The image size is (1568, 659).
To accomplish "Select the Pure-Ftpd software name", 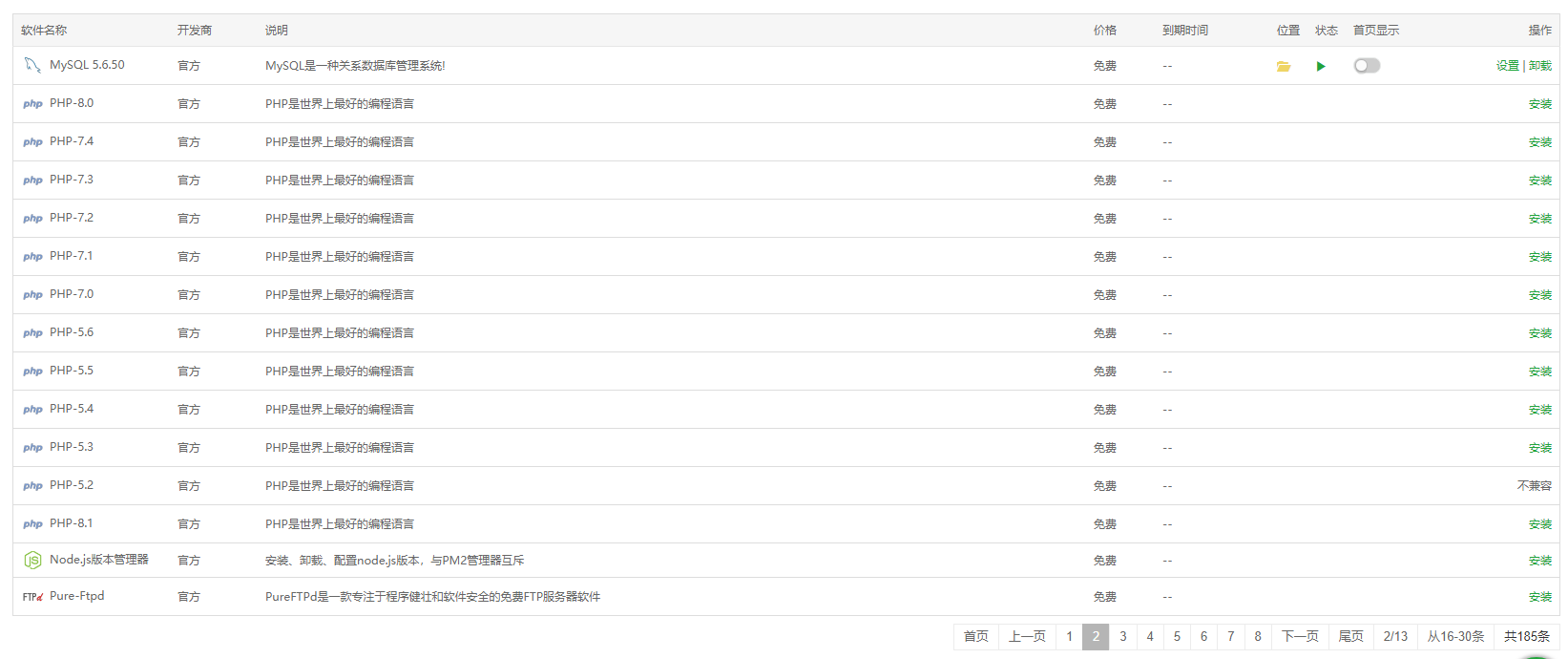I will pos(77,596).
